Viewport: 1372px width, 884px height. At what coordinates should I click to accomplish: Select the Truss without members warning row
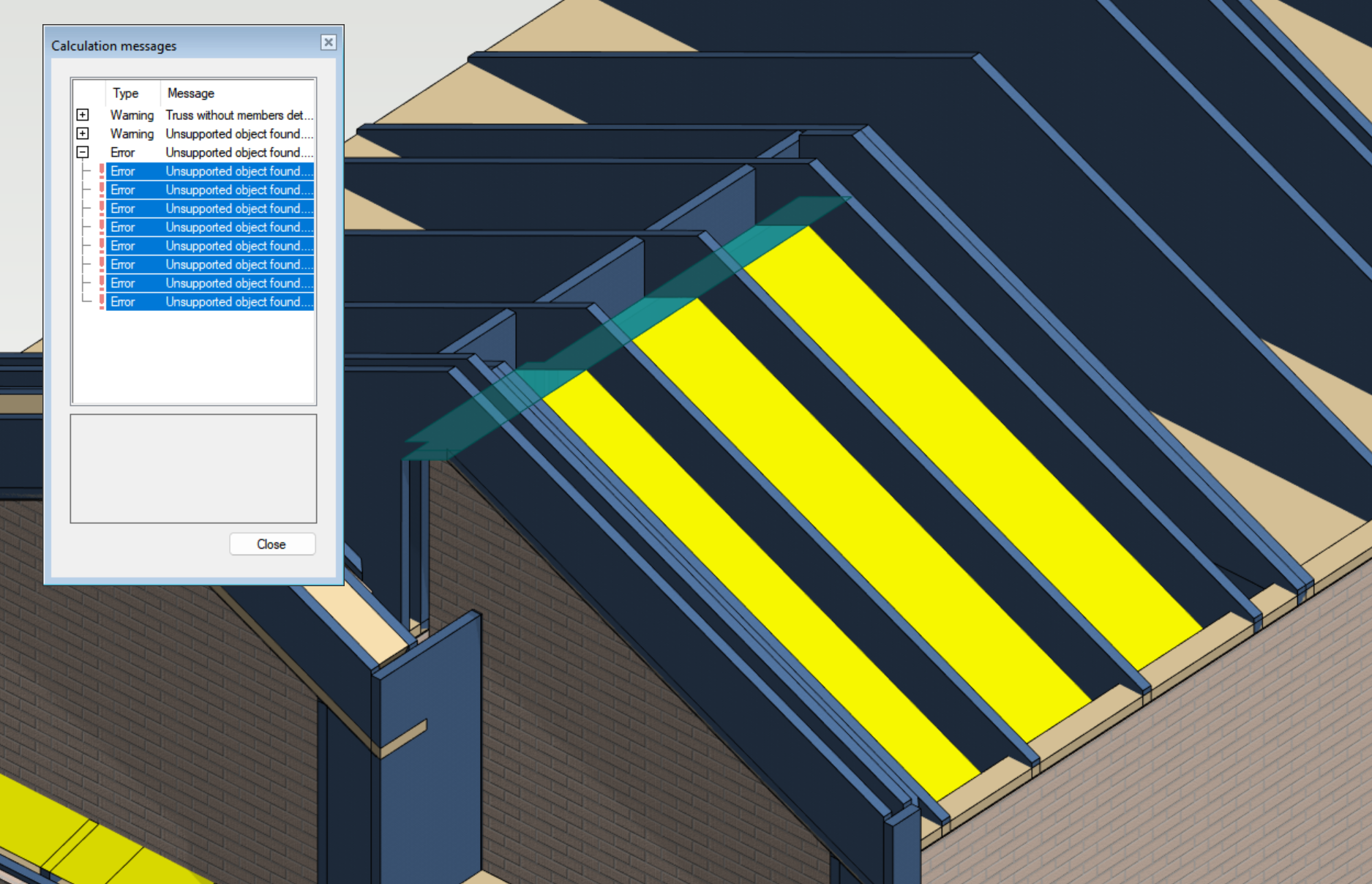tap(220, 115)
